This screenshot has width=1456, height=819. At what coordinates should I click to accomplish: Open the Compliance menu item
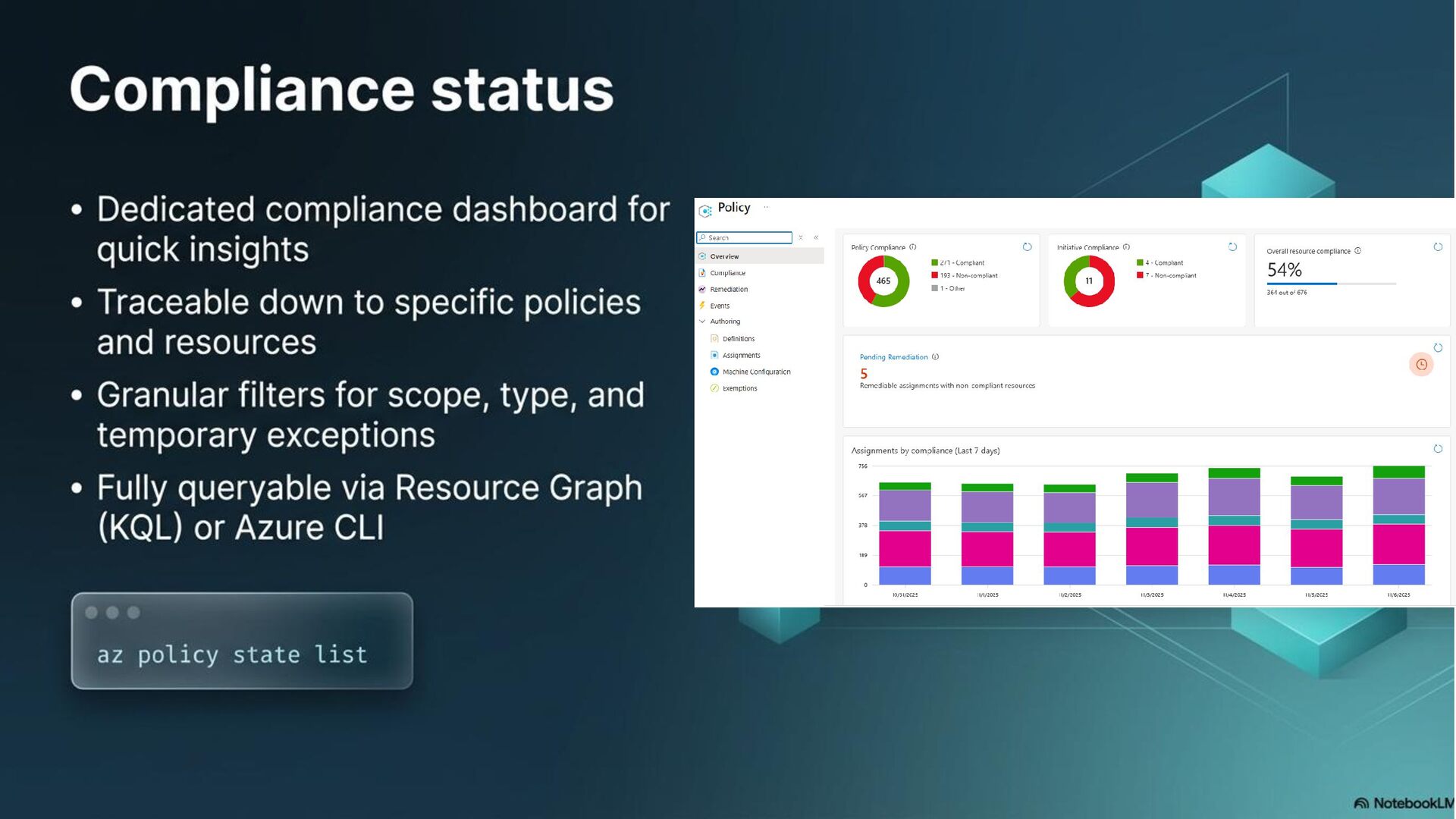click(727, 273)
